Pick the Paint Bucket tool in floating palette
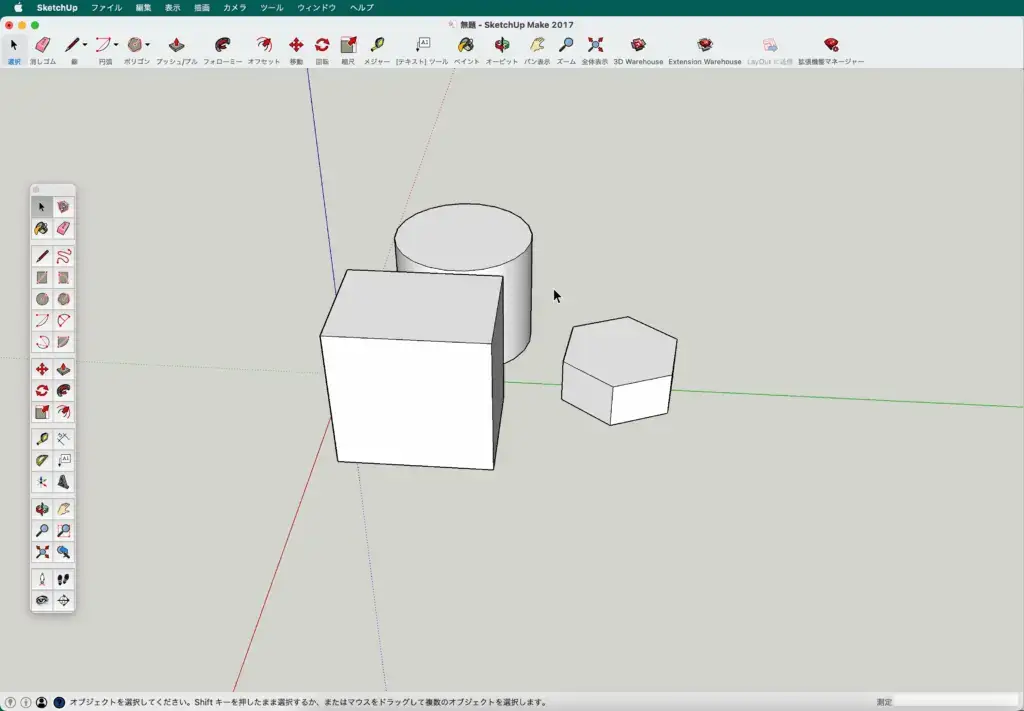1024x711 pixels. [x=42, y=229]
